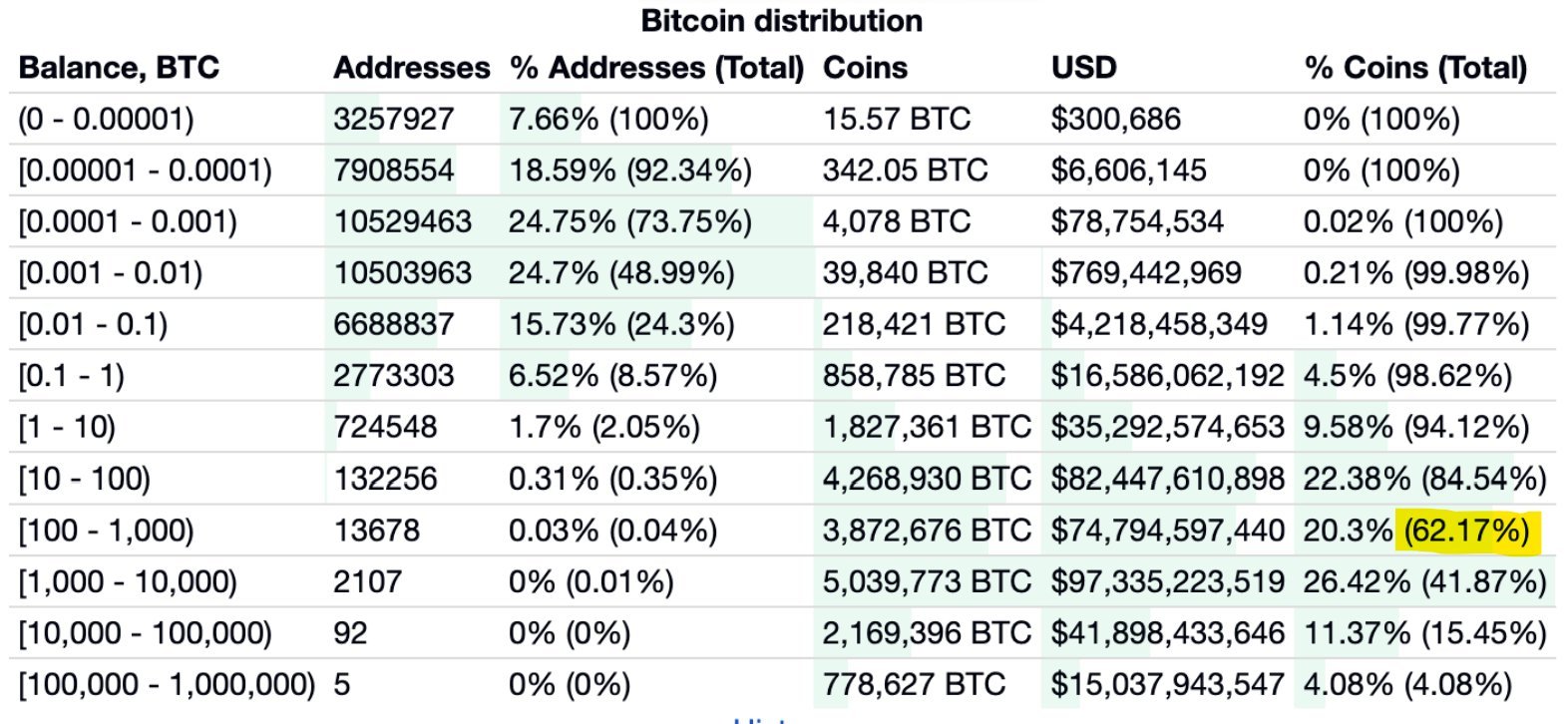
Task: Click the "Addresses" column header
Action: tap(412, 68)
